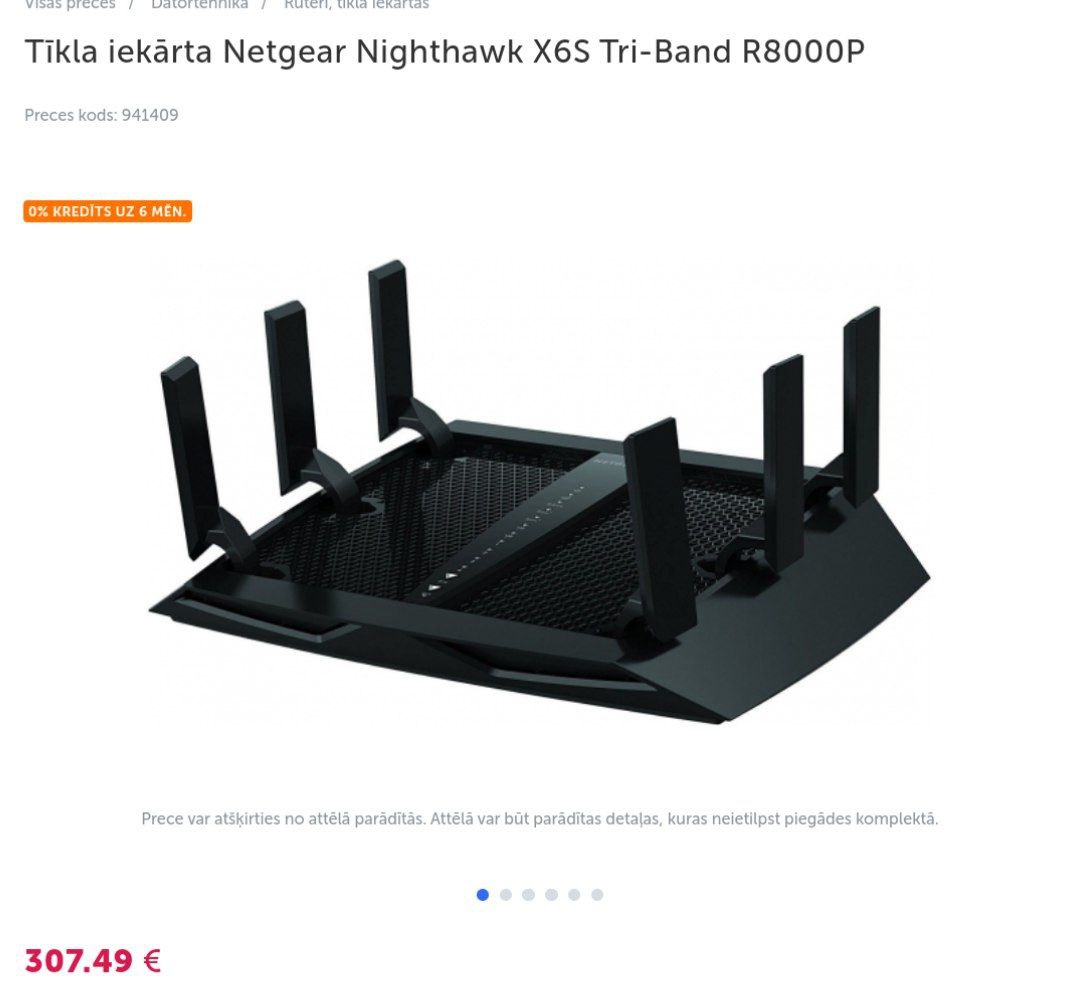Click the rightmost antenna in the router photo
Screen dimensions: 1080x1000
click(862, 406)
